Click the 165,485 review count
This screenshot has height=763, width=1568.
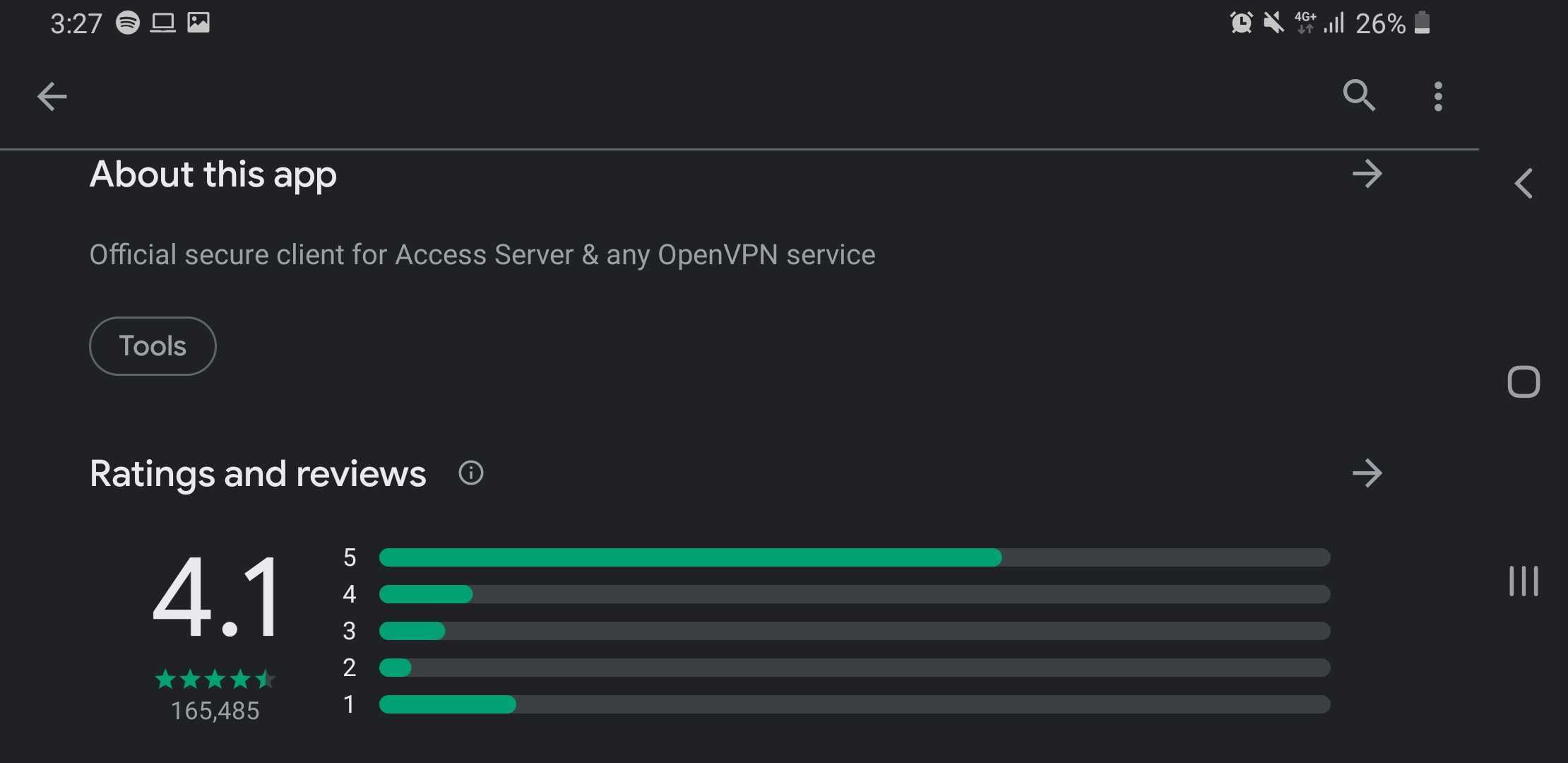pos(215,711)
